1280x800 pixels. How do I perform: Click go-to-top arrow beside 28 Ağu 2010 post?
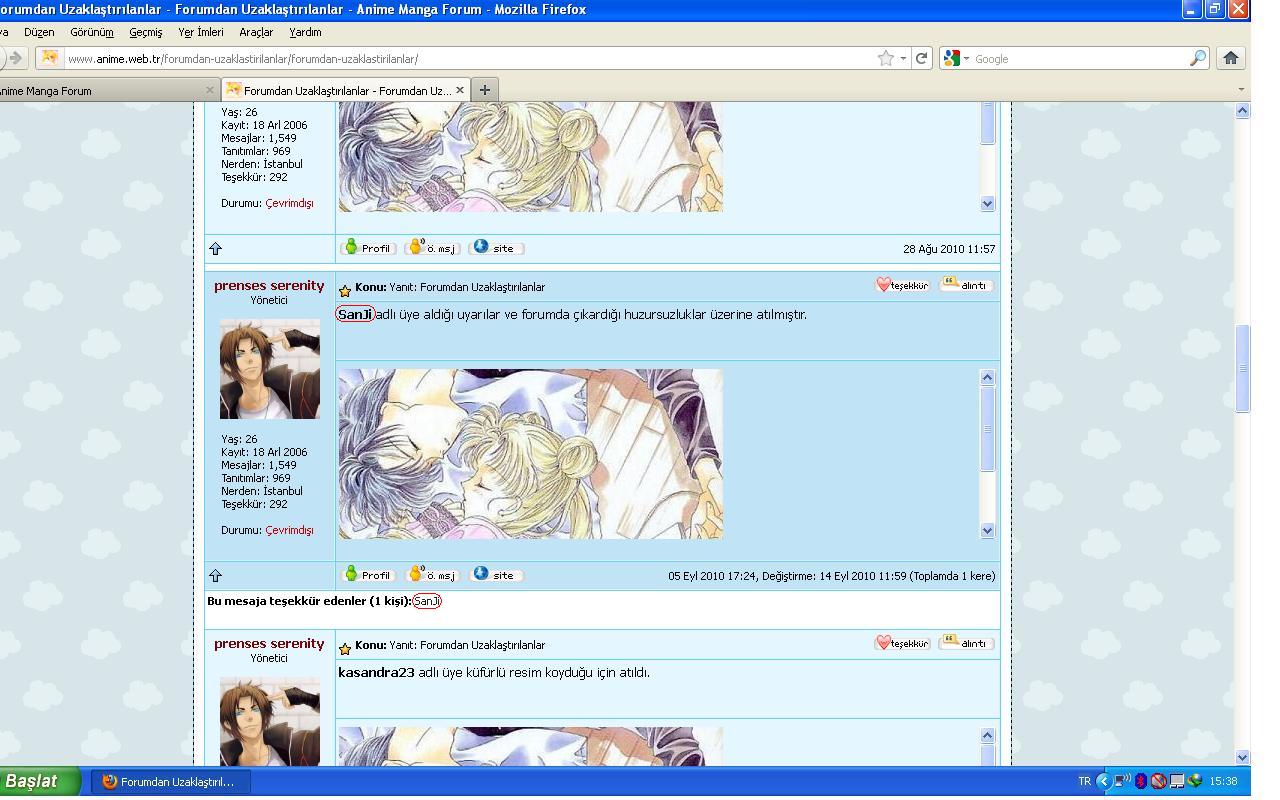coord(215,248)
